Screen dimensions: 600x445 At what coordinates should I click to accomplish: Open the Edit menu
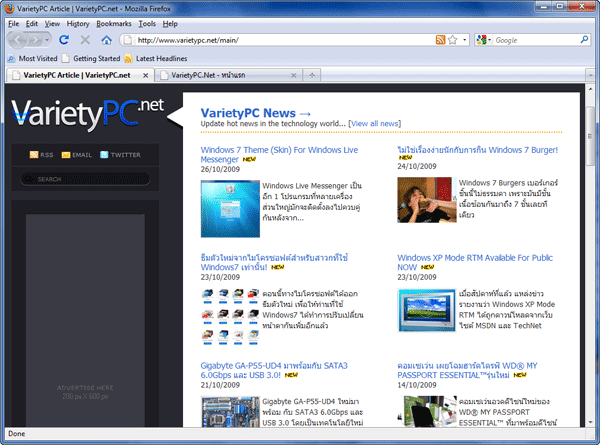pyautogui.click(x=31, y=24)
